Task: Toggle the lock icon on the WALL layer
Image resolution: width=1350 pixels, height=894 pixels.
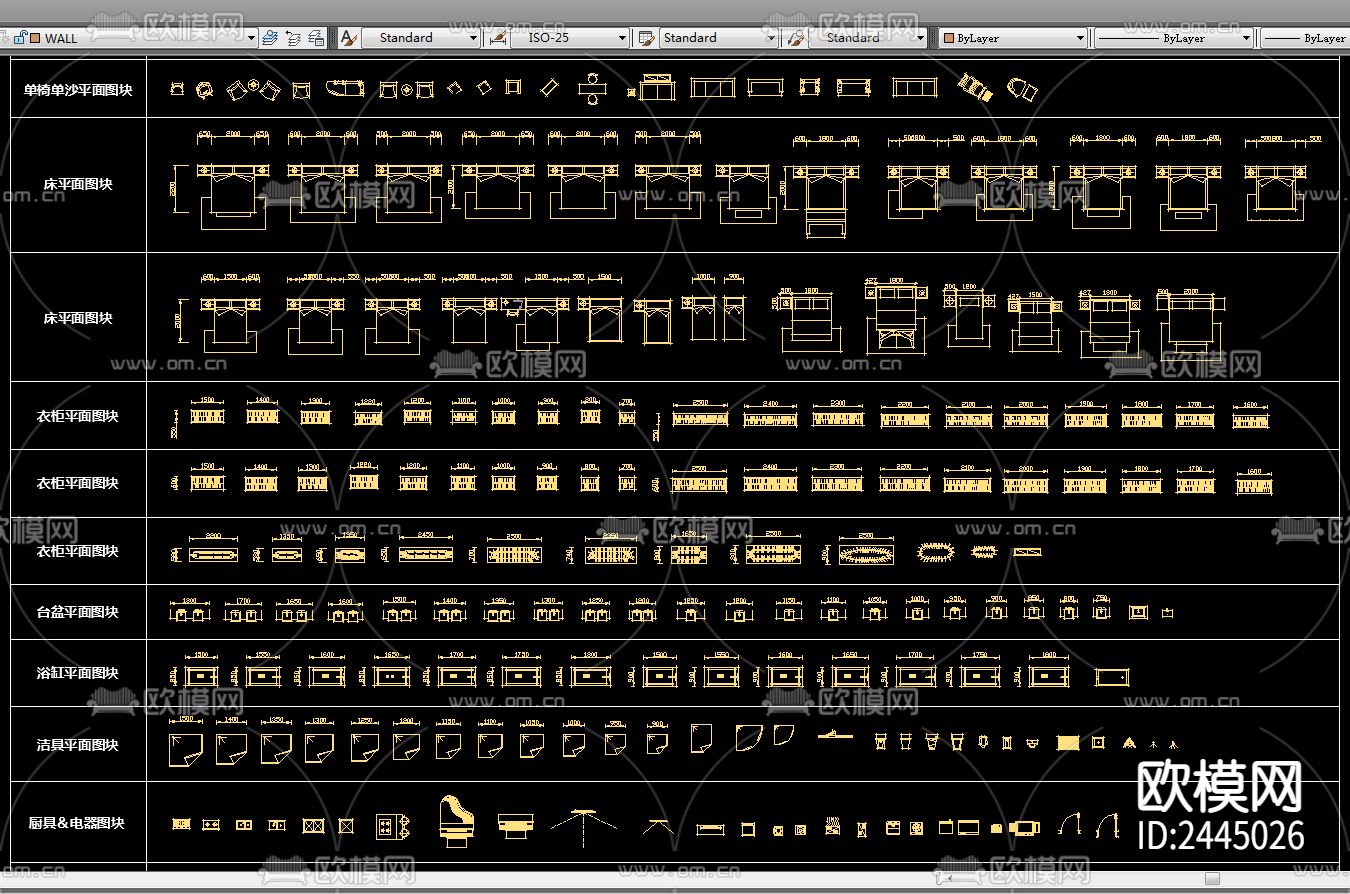Action: coord(19,38)
